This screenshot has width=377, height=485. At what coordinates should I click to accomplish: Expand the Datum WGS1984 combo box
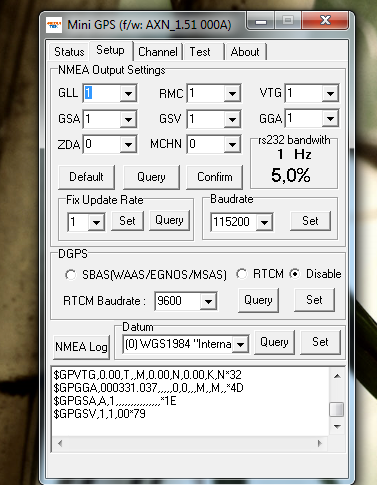(241, 344)
